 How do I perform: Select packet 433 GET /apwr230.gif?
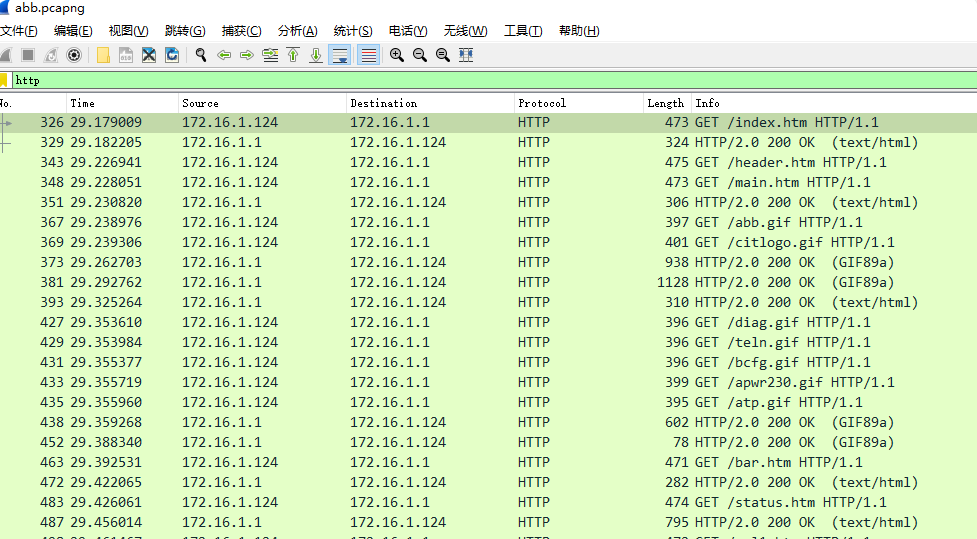pyautogui.click(x=488, y=382)
